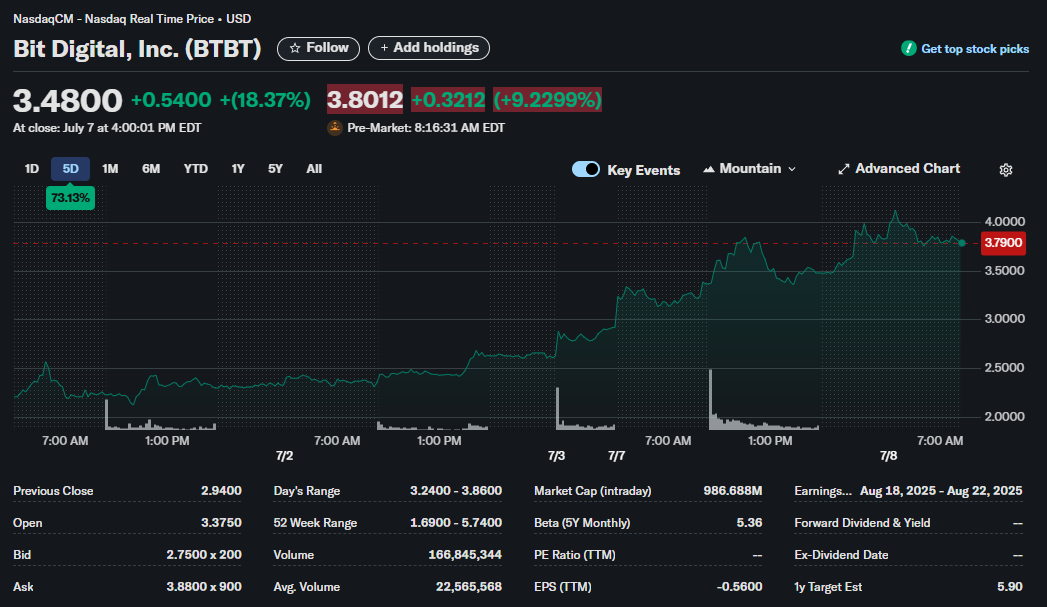Click the Avg. Volume value 22,565,568

point(468,587)
